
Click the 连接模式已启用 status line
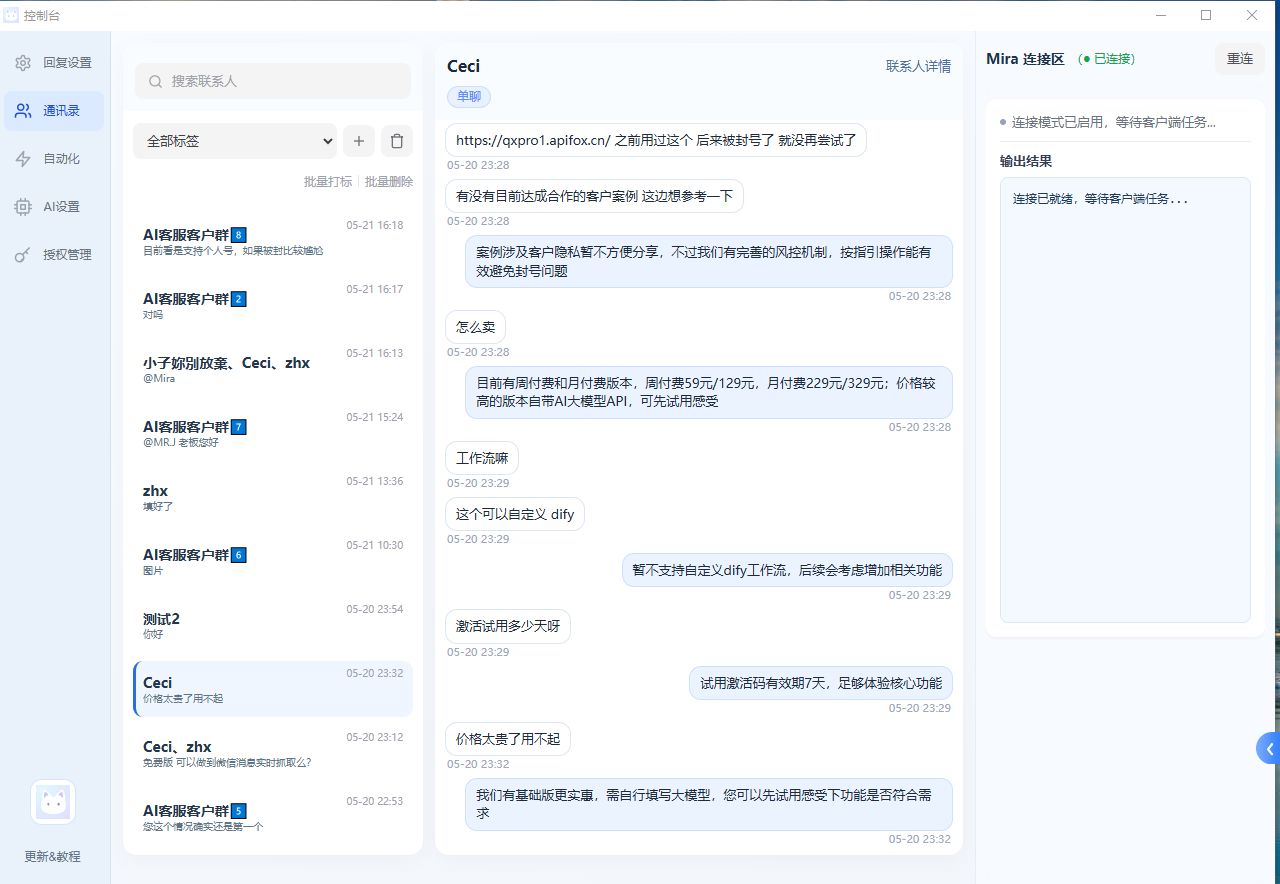(1108, 122)
